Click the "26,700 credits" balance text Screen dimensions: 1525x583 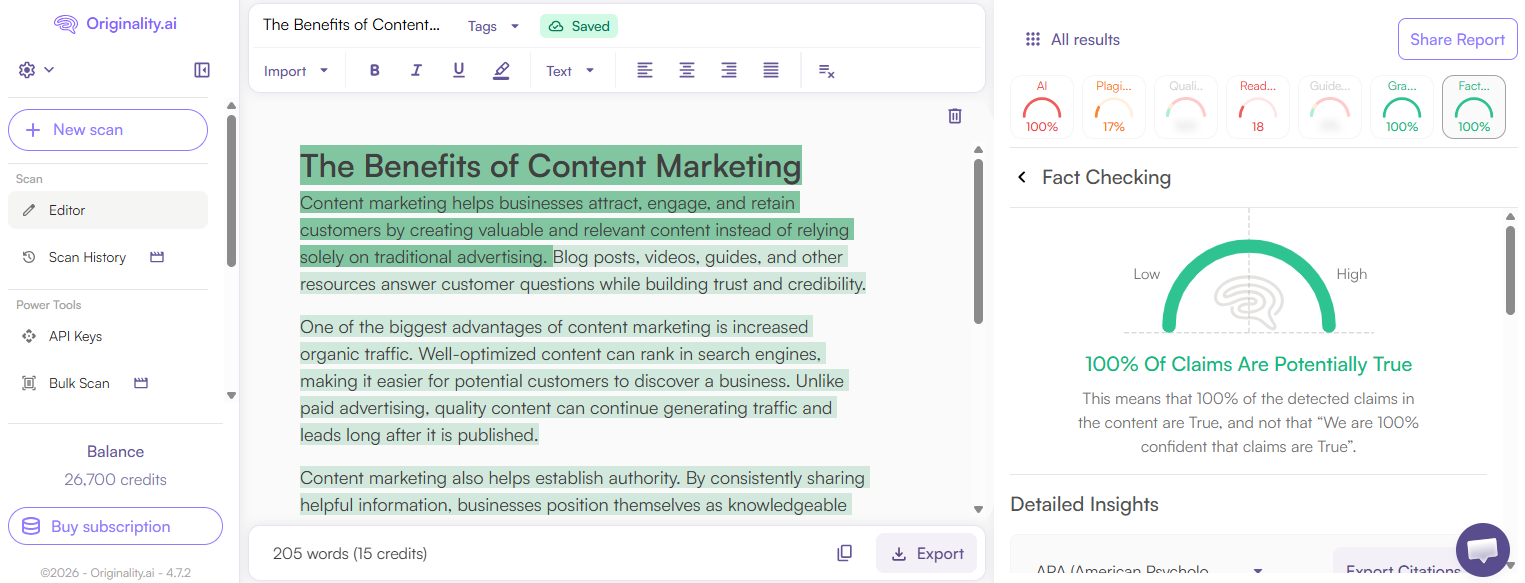pos(115,480)
